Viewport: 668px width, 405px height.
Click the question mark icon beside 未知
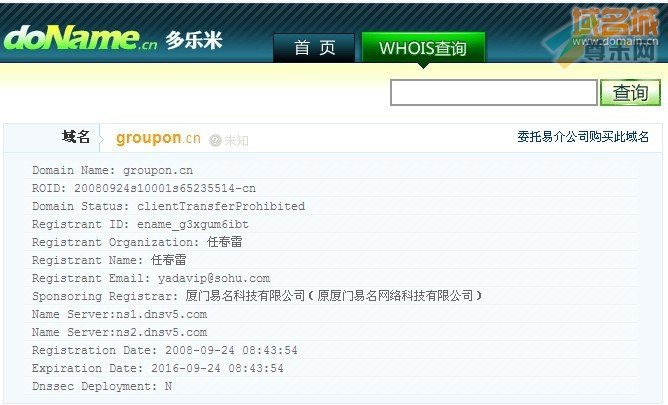coord(215,140)
